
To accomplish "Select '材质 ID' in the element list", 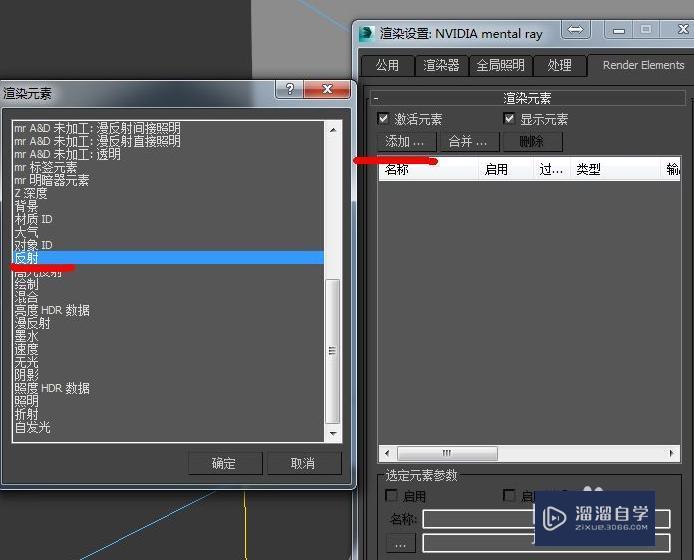I will [168, 219].
